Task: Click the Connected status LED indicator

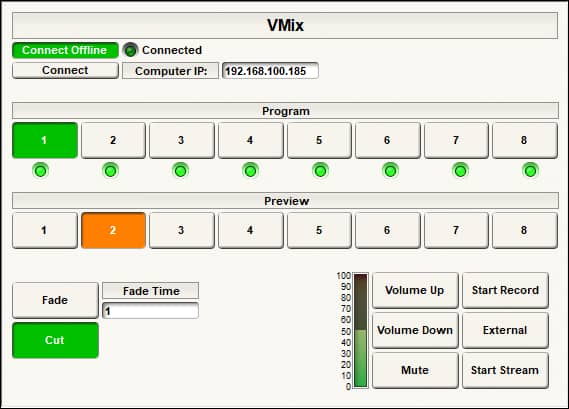Action: 130,50
